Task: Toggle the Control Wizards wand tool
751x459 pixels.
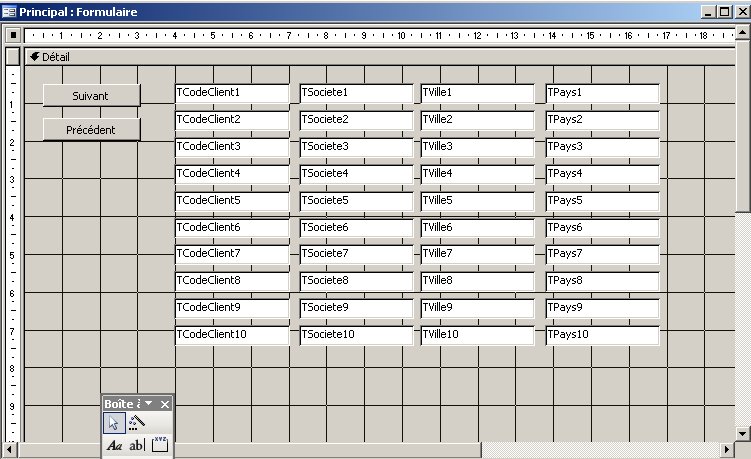Action: pyautogui.click(x=137, y=423)
